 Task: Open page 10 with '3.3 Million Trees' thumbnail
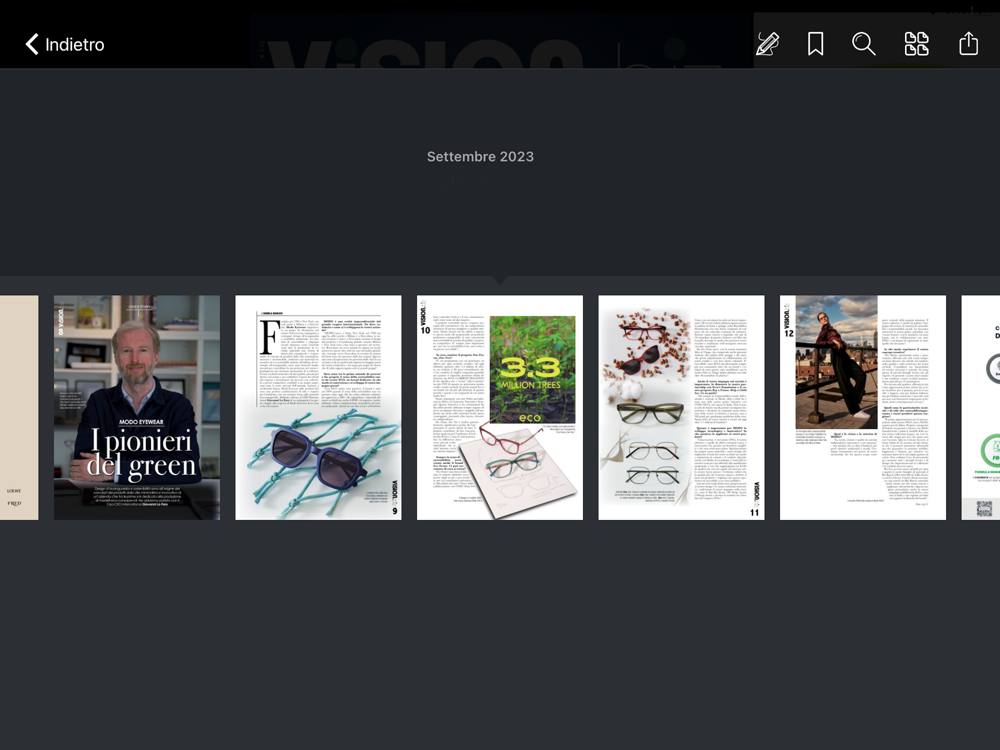500,407
